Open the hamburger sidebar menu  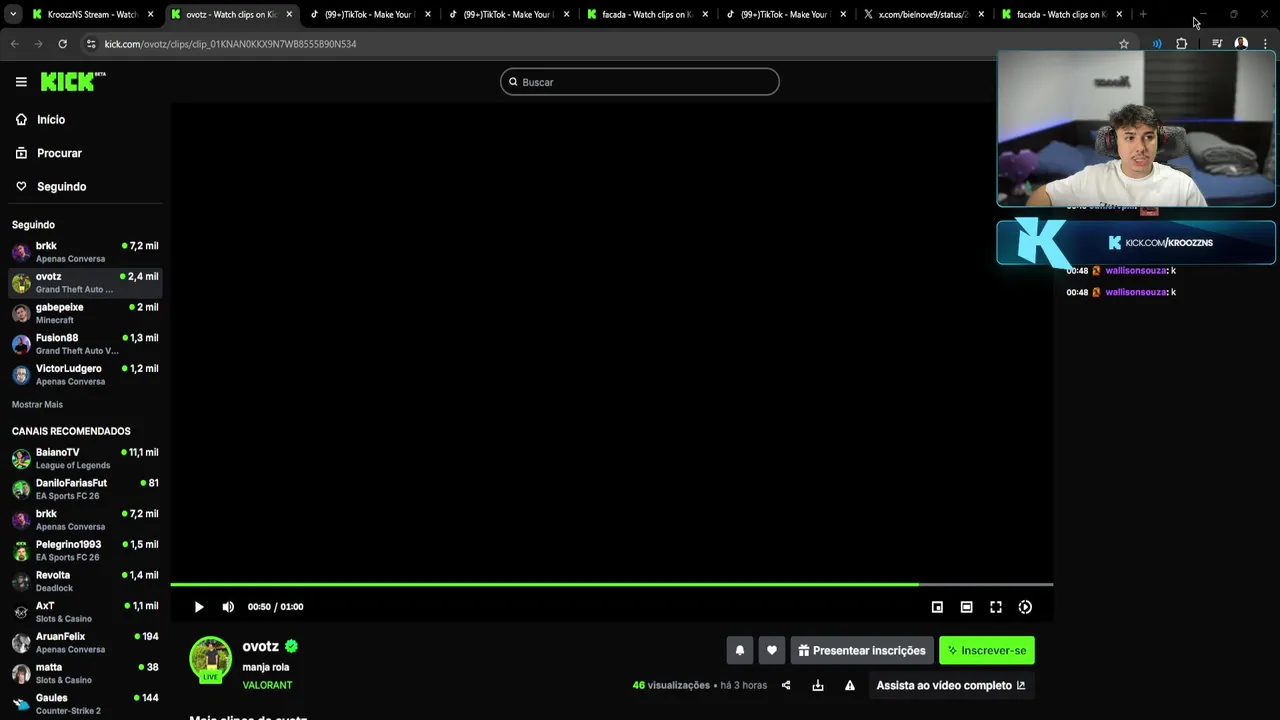(x=21, y=82)
